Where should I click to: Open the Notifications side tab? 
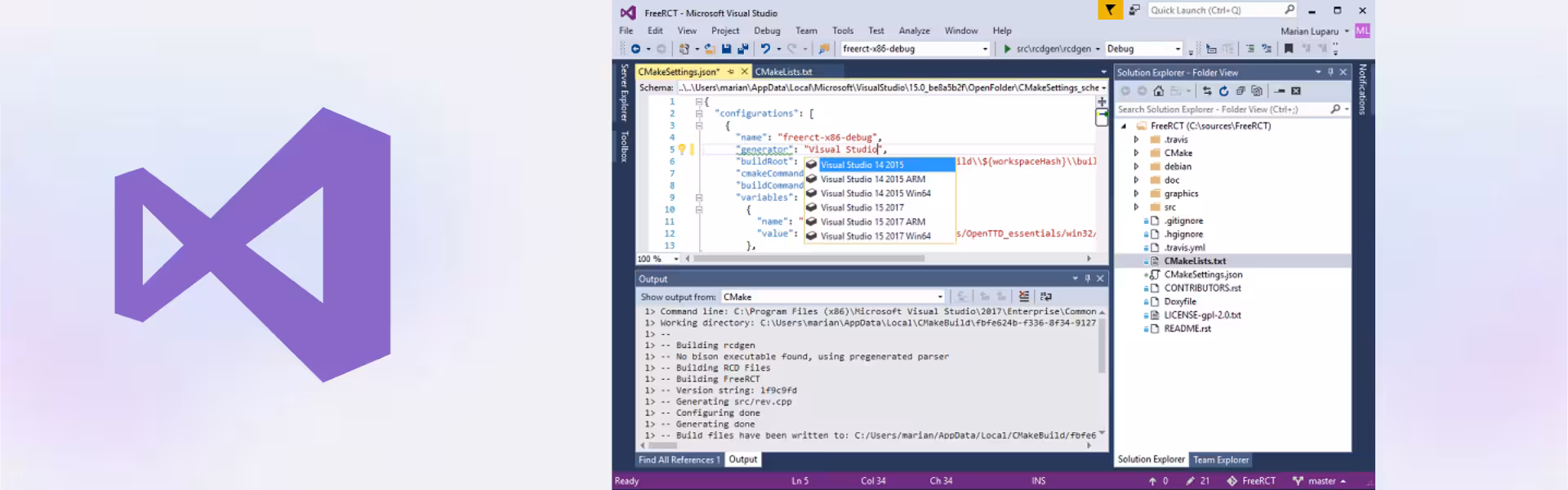[x=1362, y=89]
